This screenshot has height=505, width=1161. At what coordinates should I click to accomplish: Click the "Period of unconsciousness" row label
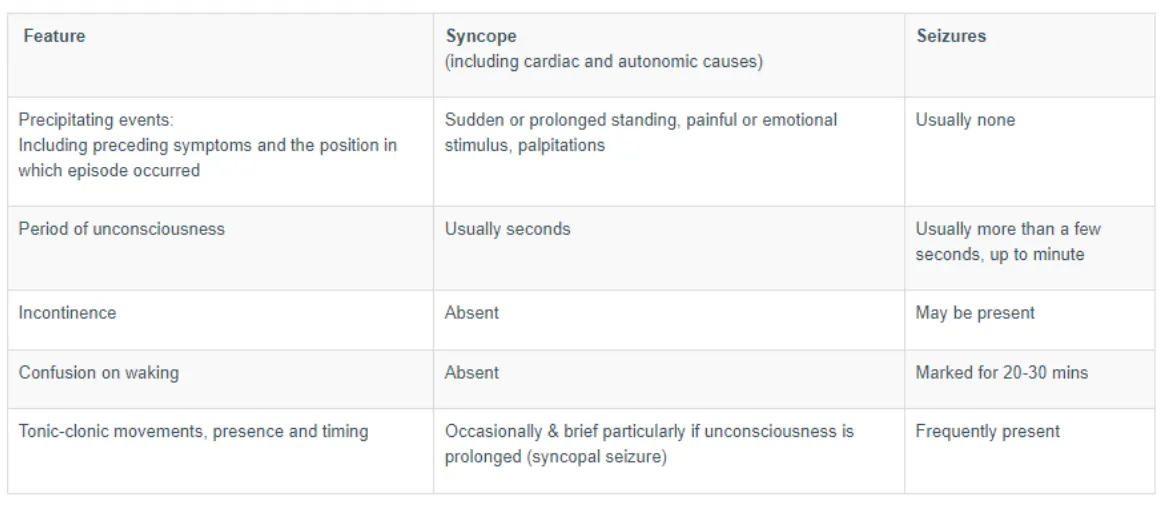click(x=121, y=229)
